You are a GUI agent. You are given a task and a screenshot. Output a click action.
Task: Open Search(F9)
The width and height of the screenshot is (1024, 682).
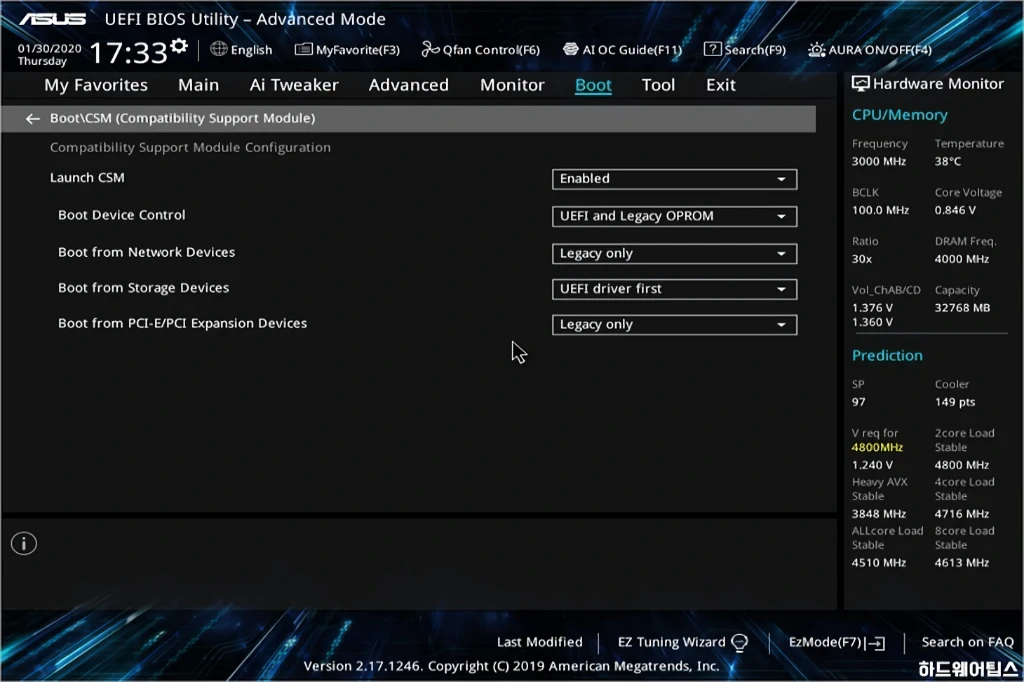click(745, 50)
